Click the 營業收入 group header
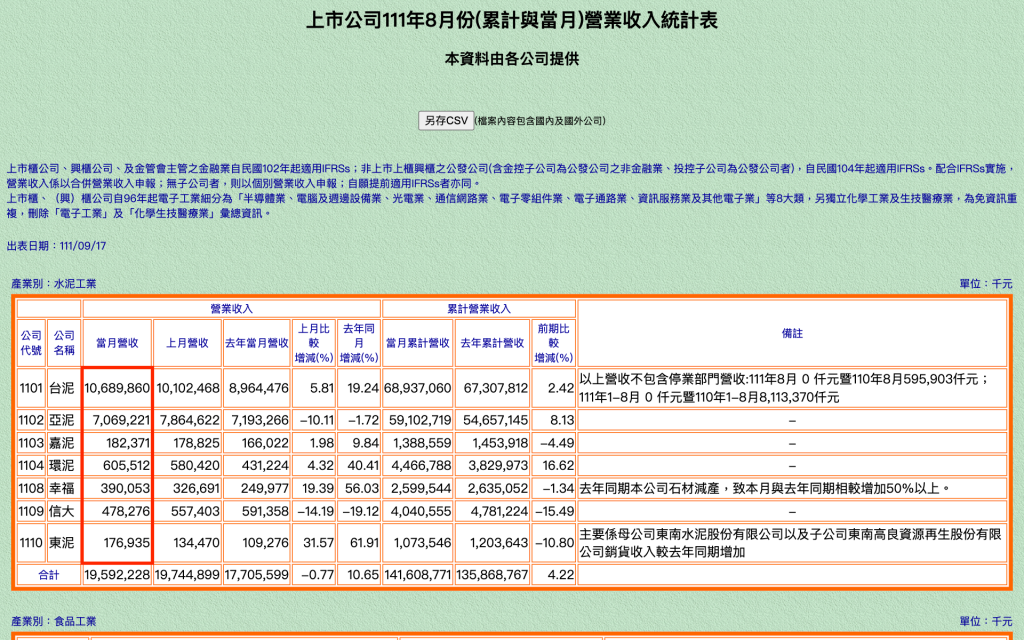The image size is (1024, 640). [232, 309]
